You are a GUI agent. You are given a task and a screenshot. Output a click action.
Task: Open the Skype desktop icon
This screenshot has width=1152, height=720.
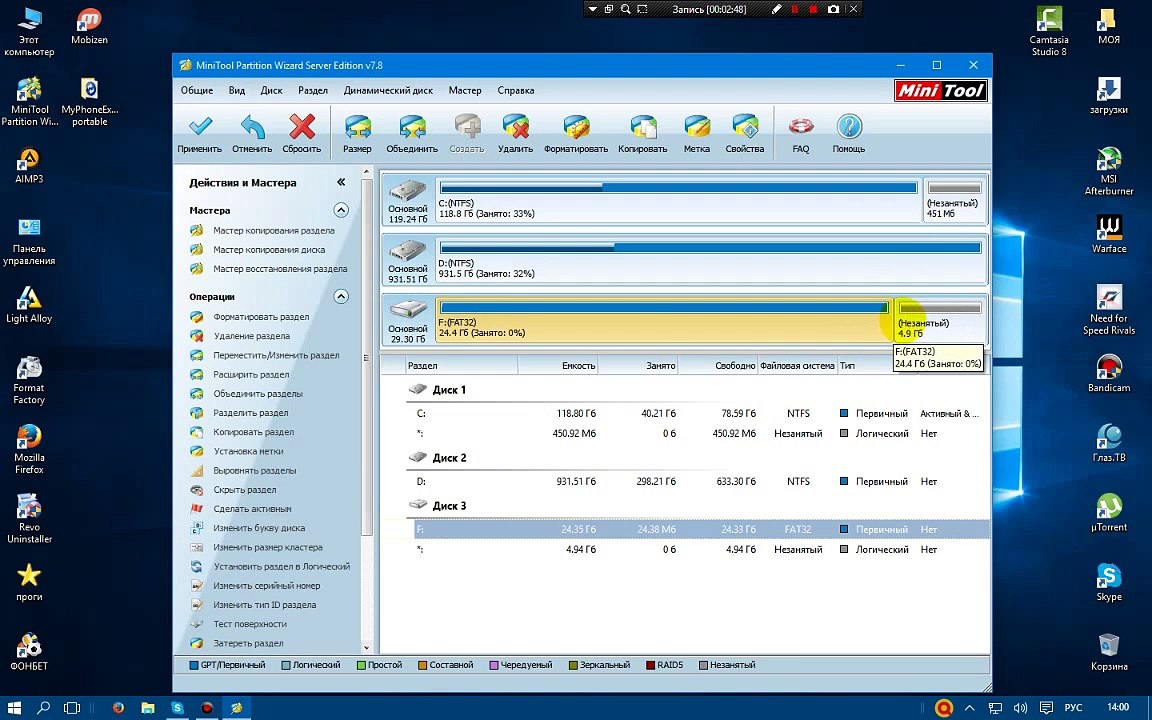click(x=1109, y=582)
